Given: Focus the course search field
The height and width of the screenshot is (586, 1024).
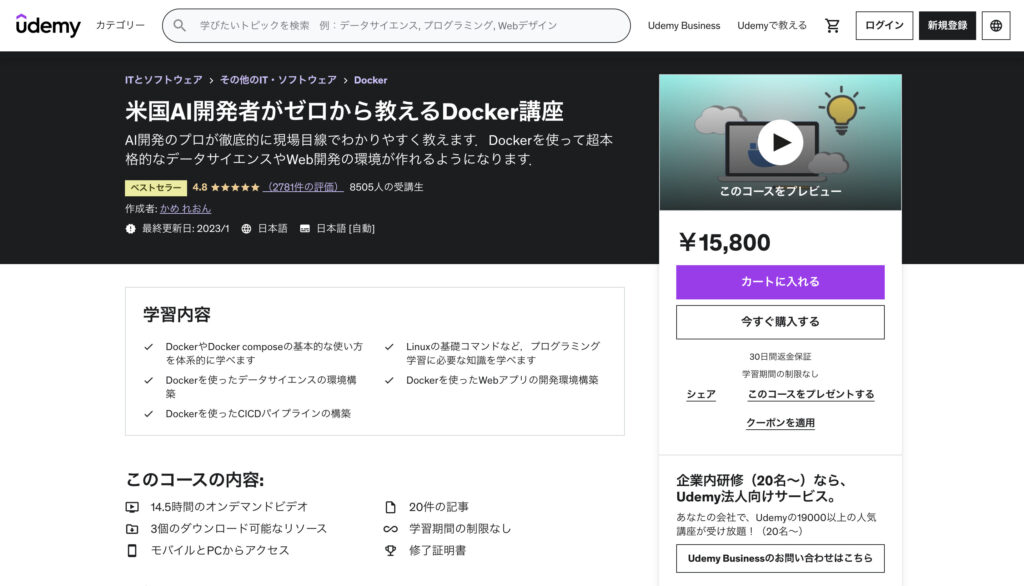Looking at the screenshot, I should [x=396, y=25].
